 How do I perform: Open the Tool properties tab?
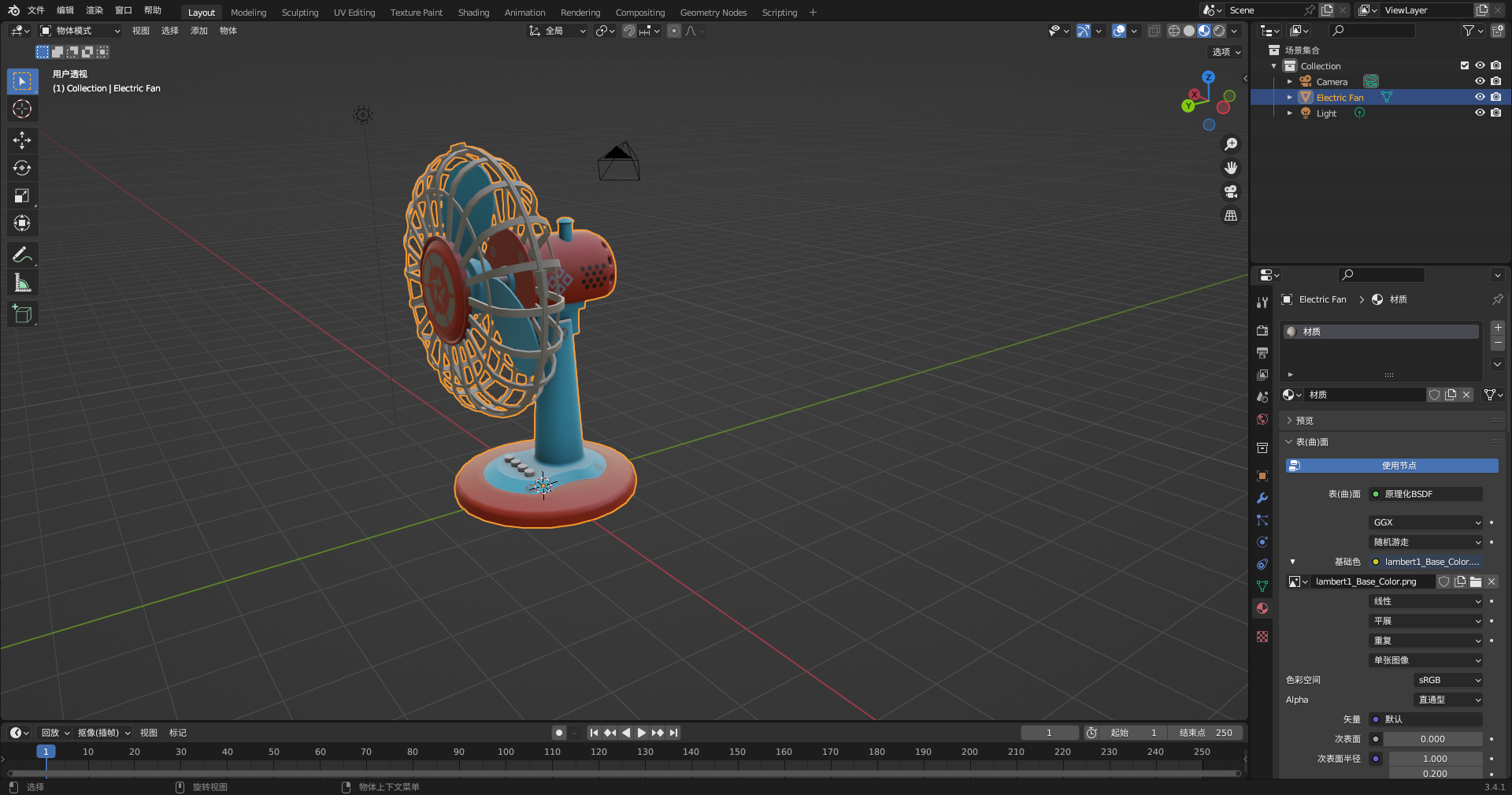click(1262, 303)
